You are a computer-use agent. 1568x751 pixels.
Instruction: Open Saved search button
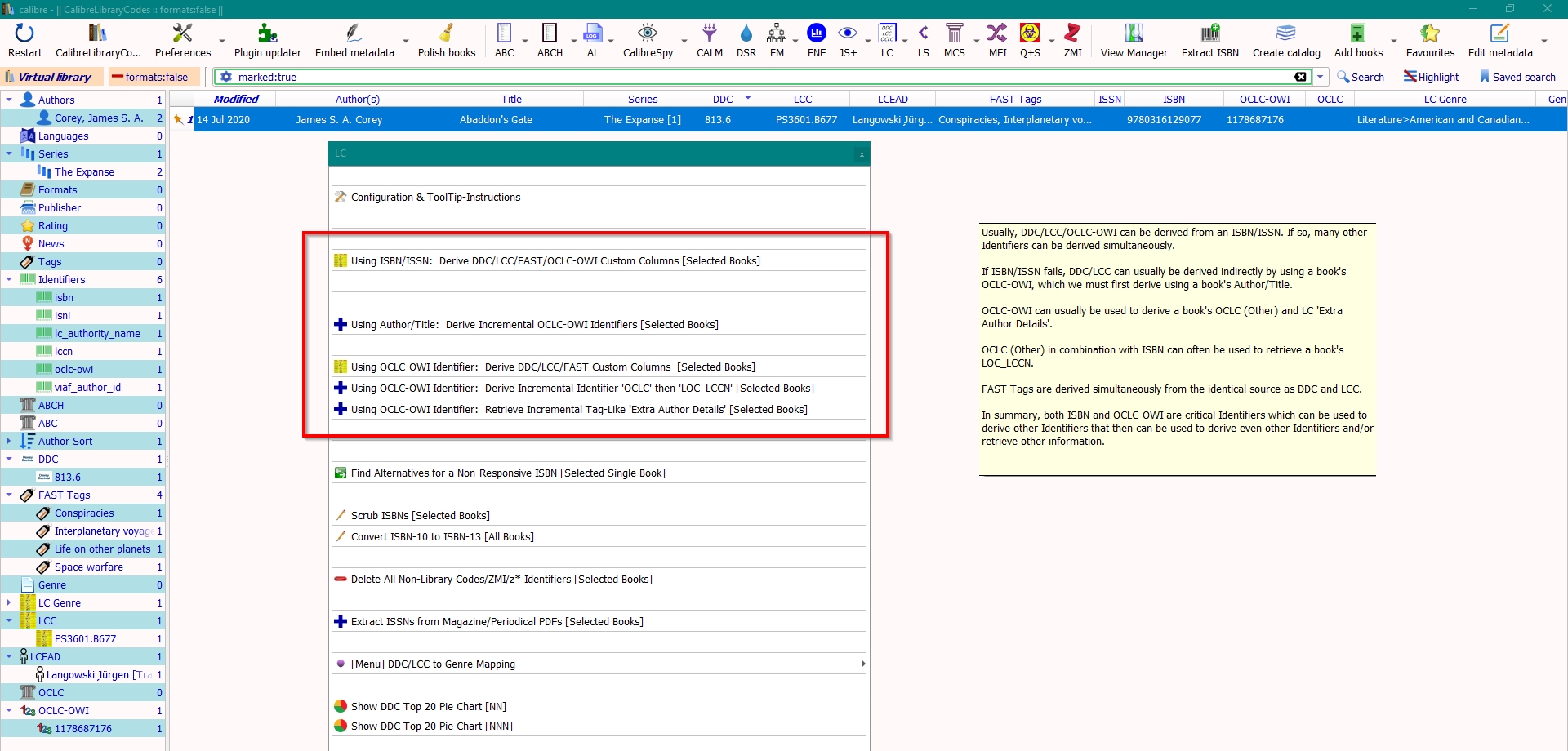point(1517,77)
